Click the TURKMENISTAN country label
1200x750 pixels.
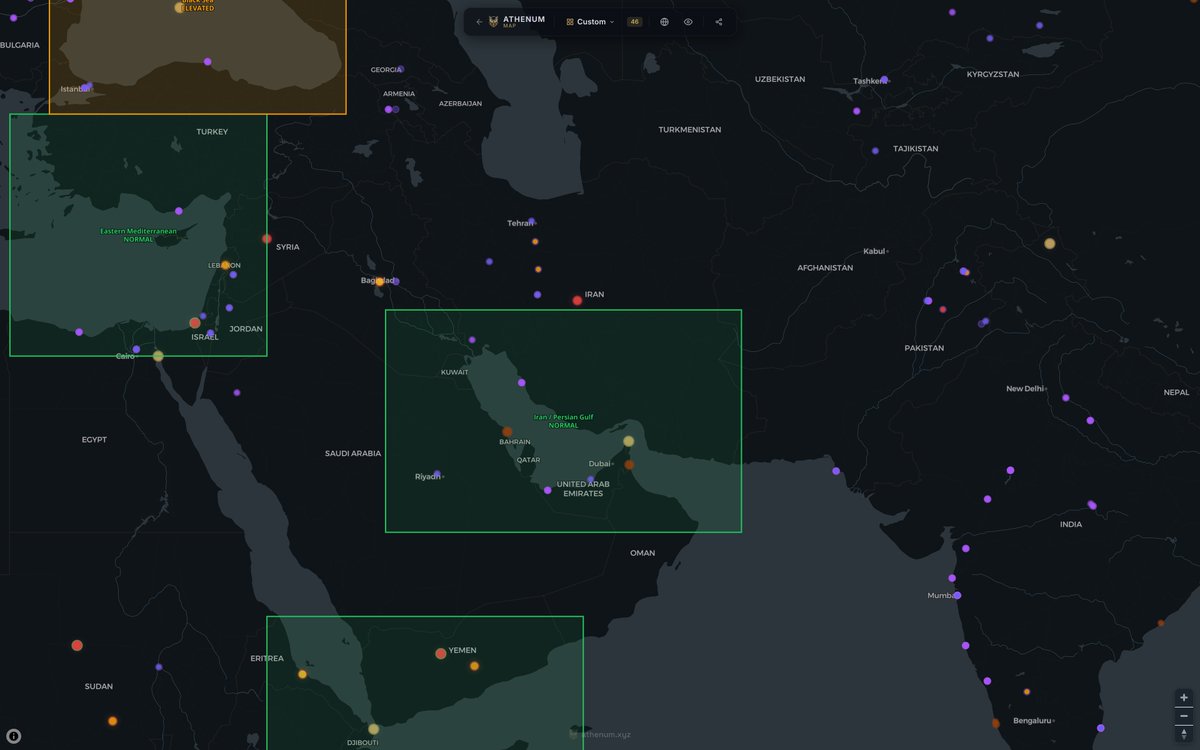[x=690, y=130]
